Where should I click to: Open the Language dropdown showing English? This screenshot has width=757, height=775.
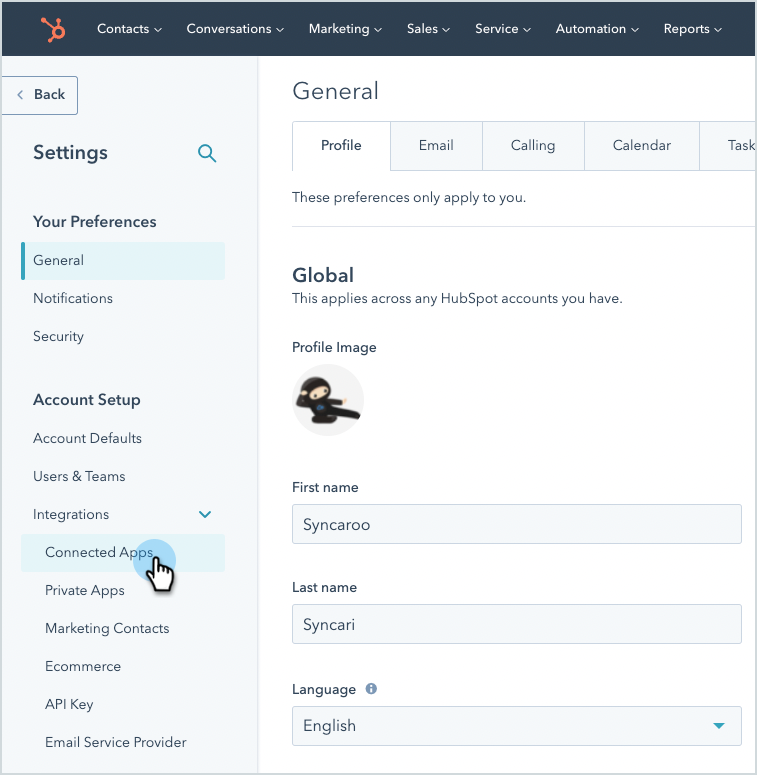tap(517, 726)
